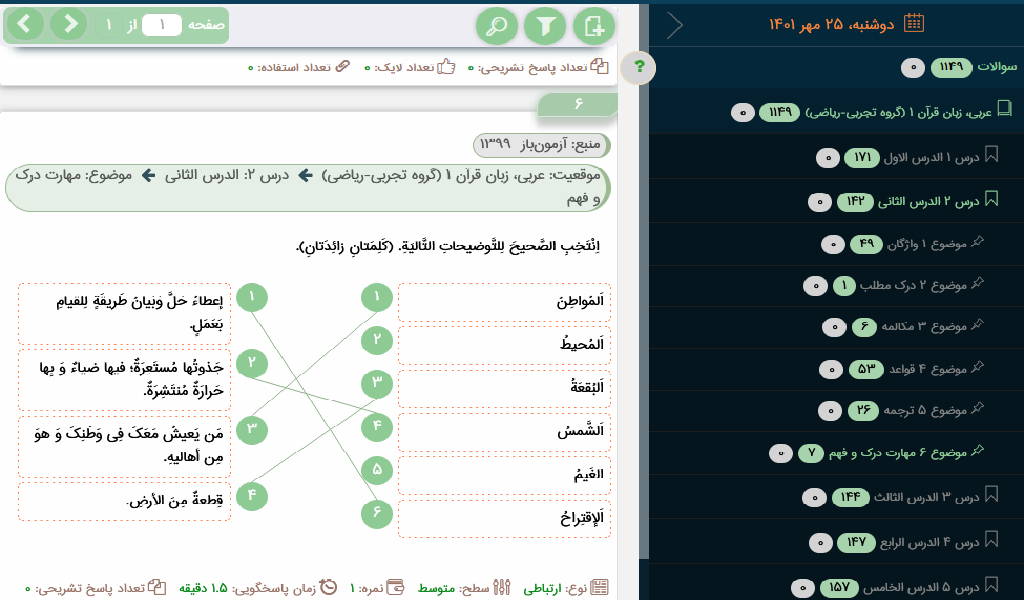Click the sliders icon beside سطح: متوسط
The image size is (1024, 600).
click(502, 587)
